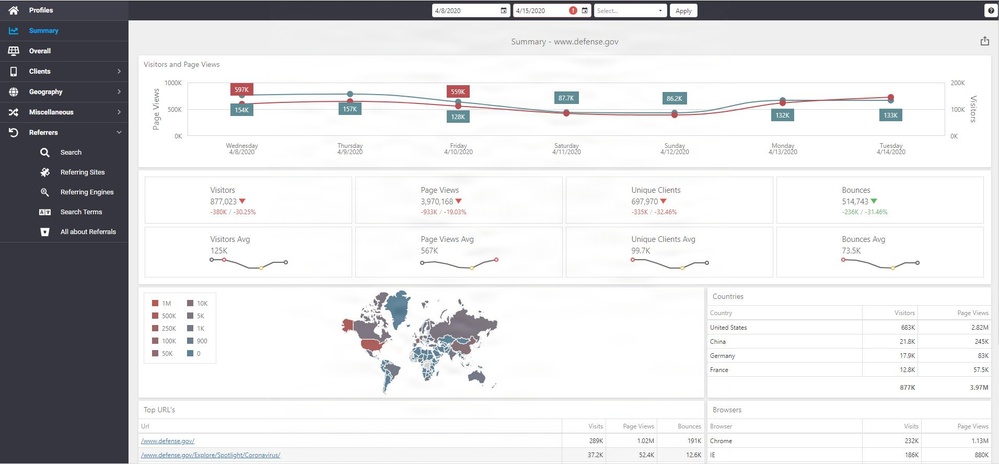Image resolution: width=999 pixels, height=464 pixels.
Task: Click the 87.7K data label on Saturday
Action: [566, 98]
